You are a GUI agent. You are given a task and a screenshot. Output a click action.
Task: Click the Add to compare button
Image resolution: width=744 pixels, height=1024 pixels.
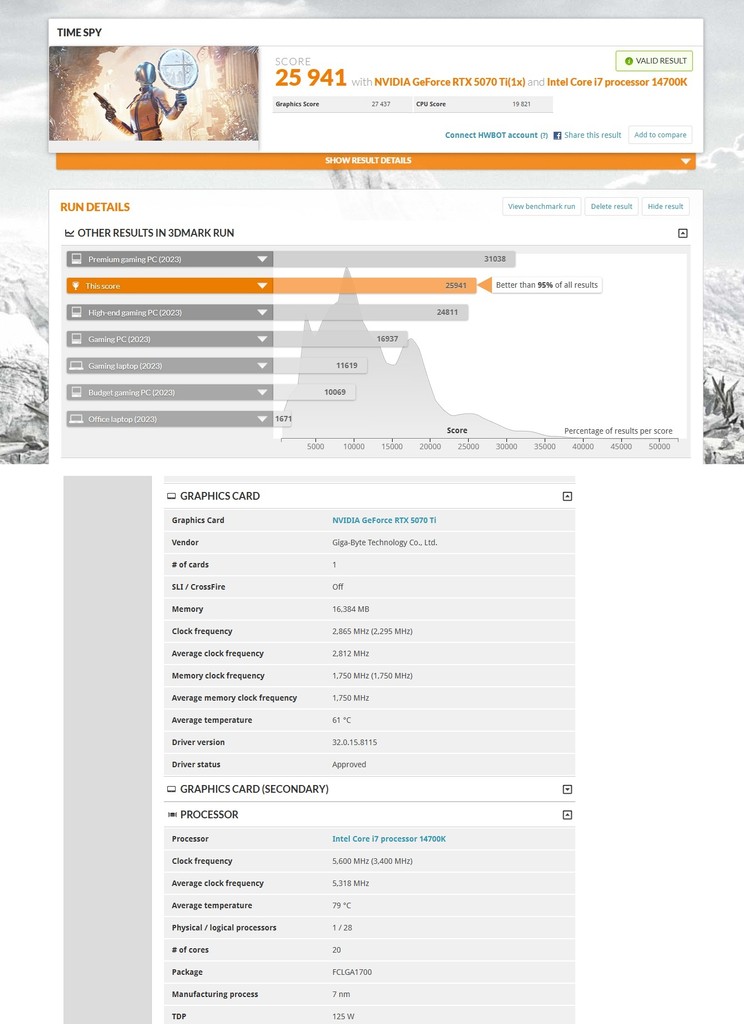(660, 135)
